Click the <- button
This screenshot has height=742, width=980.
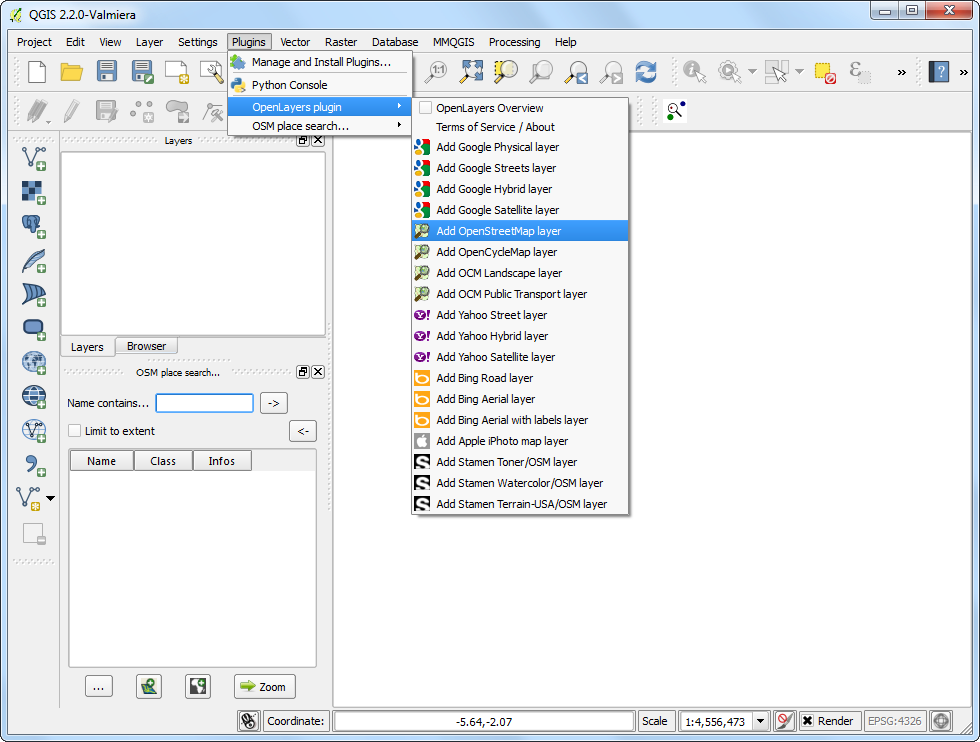(x=303, y=431)
